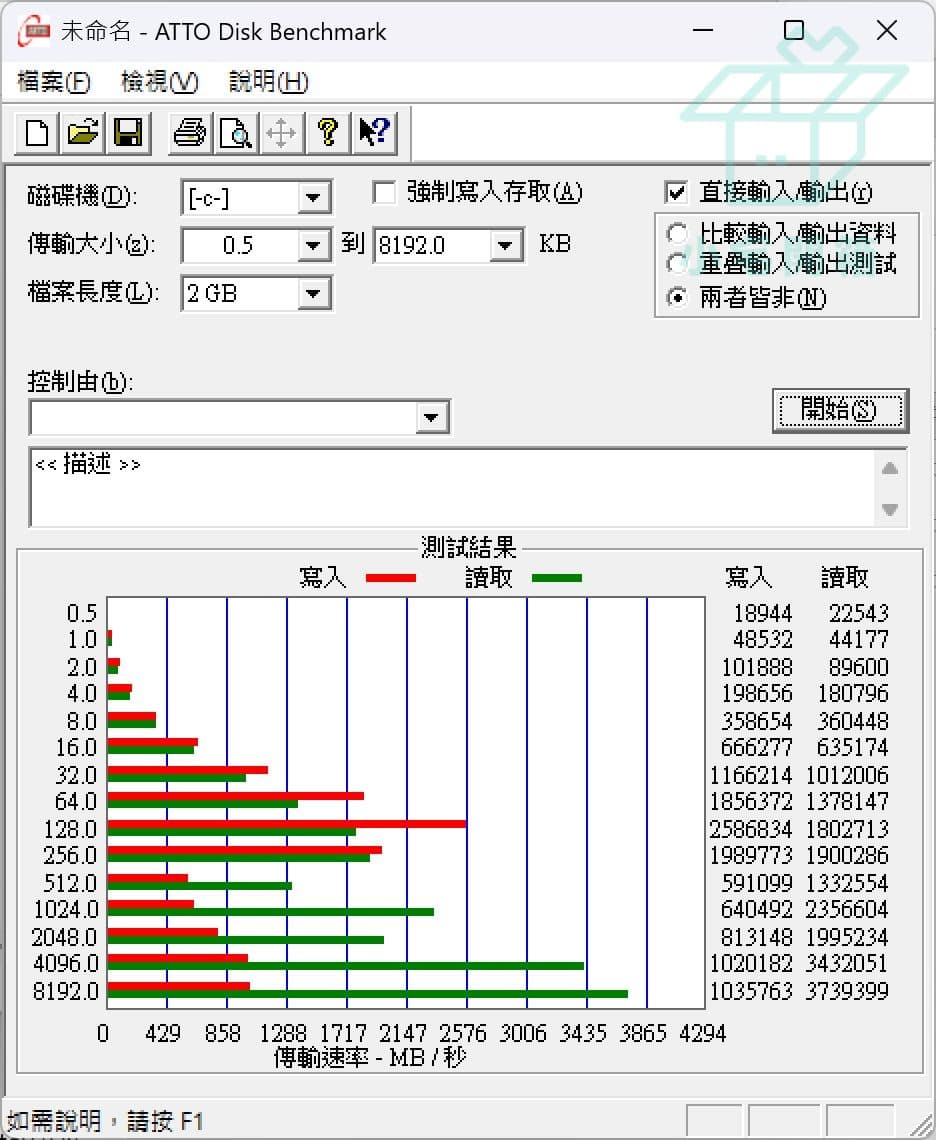Screen dimensions: 936x1140
Task: Open Print Preview magnifier icon
Action: 236,133
